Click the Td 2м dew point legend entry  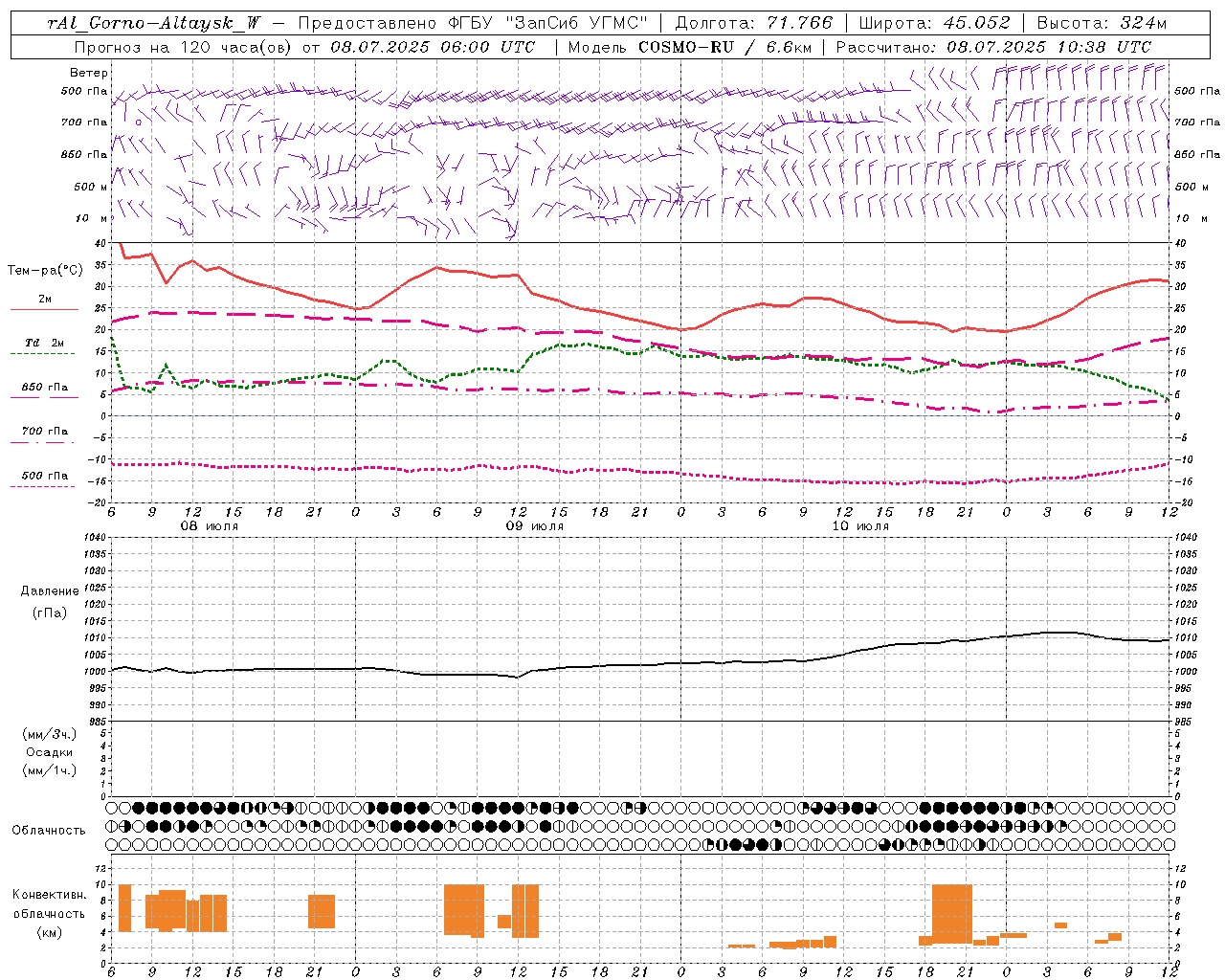[45, 343]
